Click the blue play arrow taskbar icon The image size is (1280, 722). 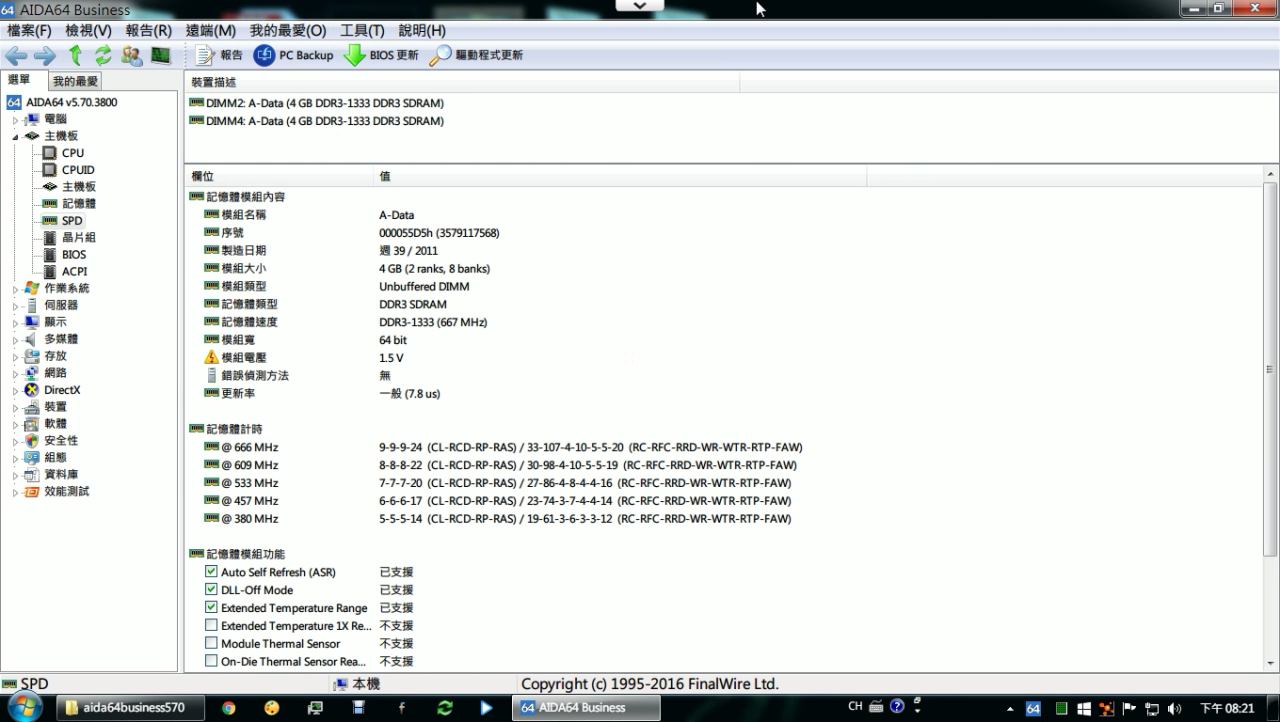pyautogui.click(x=486, y=708)
